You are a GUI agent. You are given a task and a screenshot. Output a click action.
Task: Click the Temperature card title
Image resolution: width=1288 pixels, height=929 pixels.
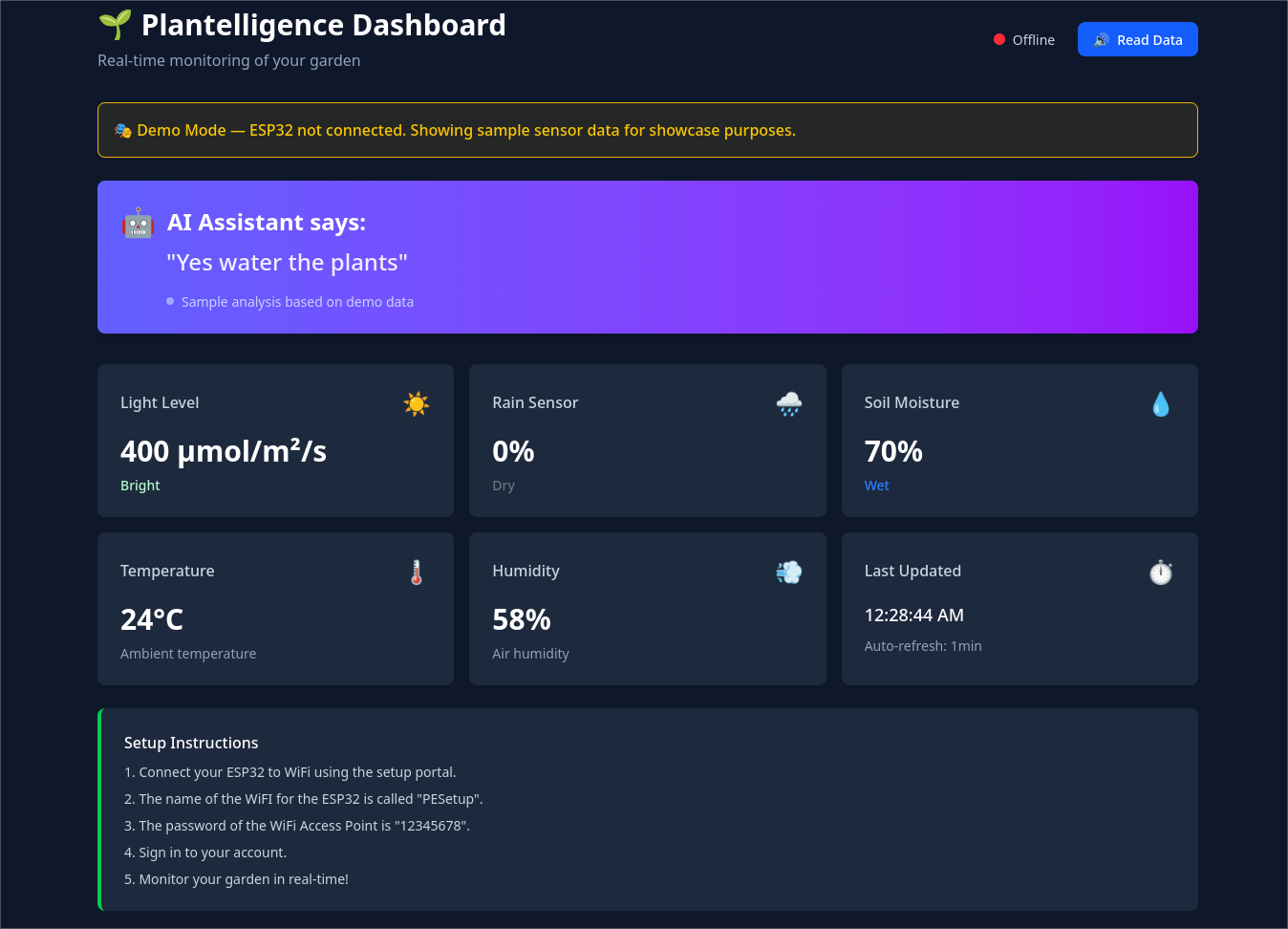(x=167, y=571)
